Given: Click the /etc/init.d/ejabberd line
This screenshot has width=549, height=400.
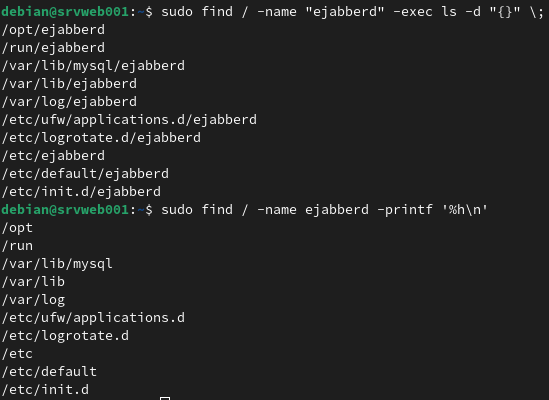Looking at the screenshot, I should coord(81,192).
